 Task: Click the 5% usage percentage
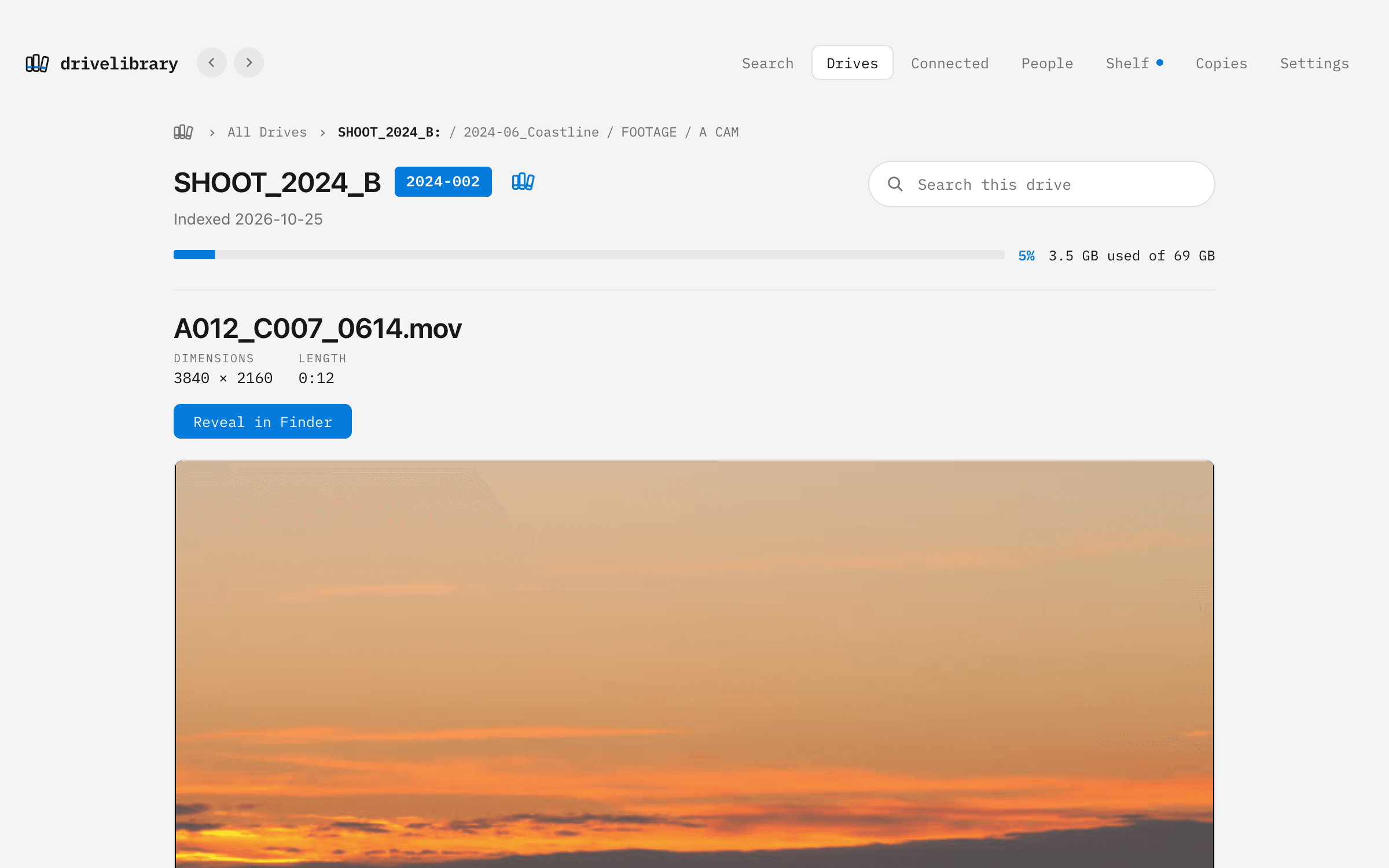pos(1027,256)
